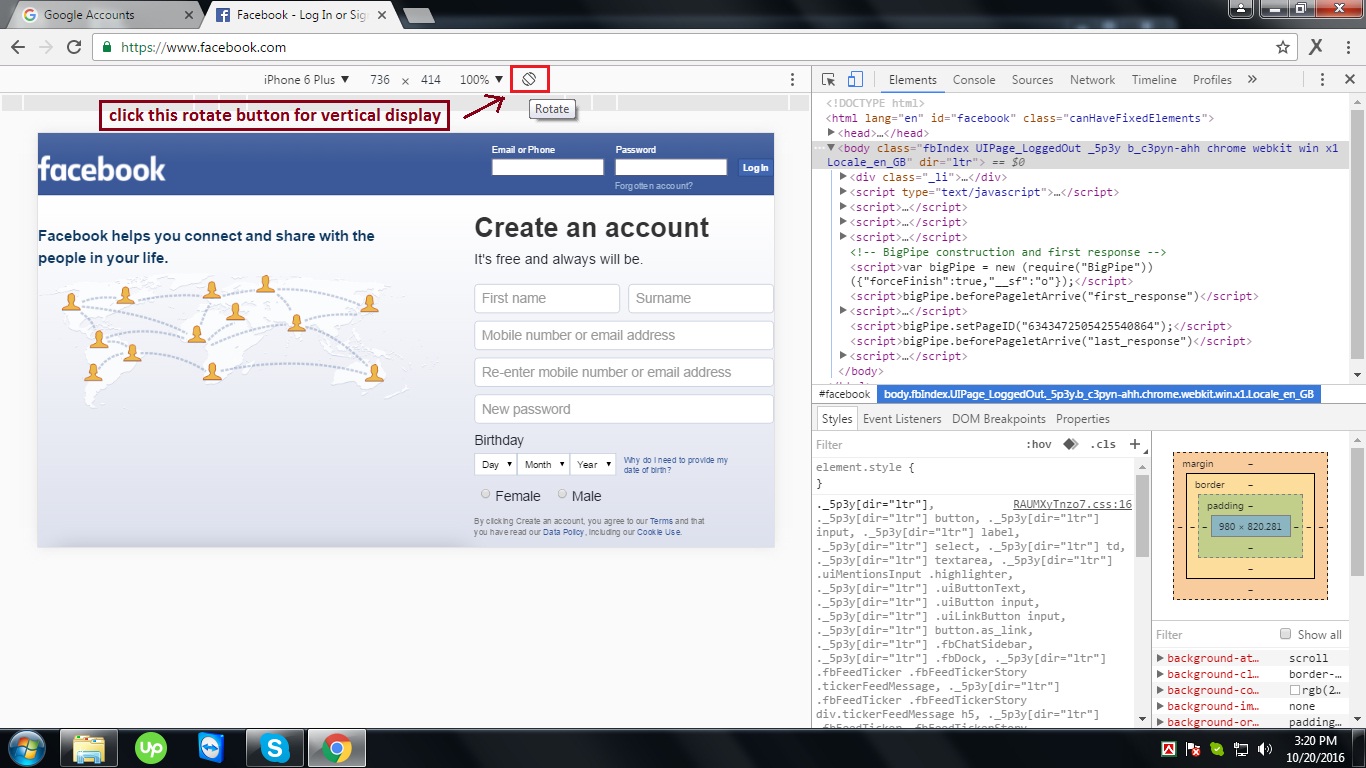Open the Forgotten account link
This screenshot has height=768, width=1366.
click(x=656, y=185)
